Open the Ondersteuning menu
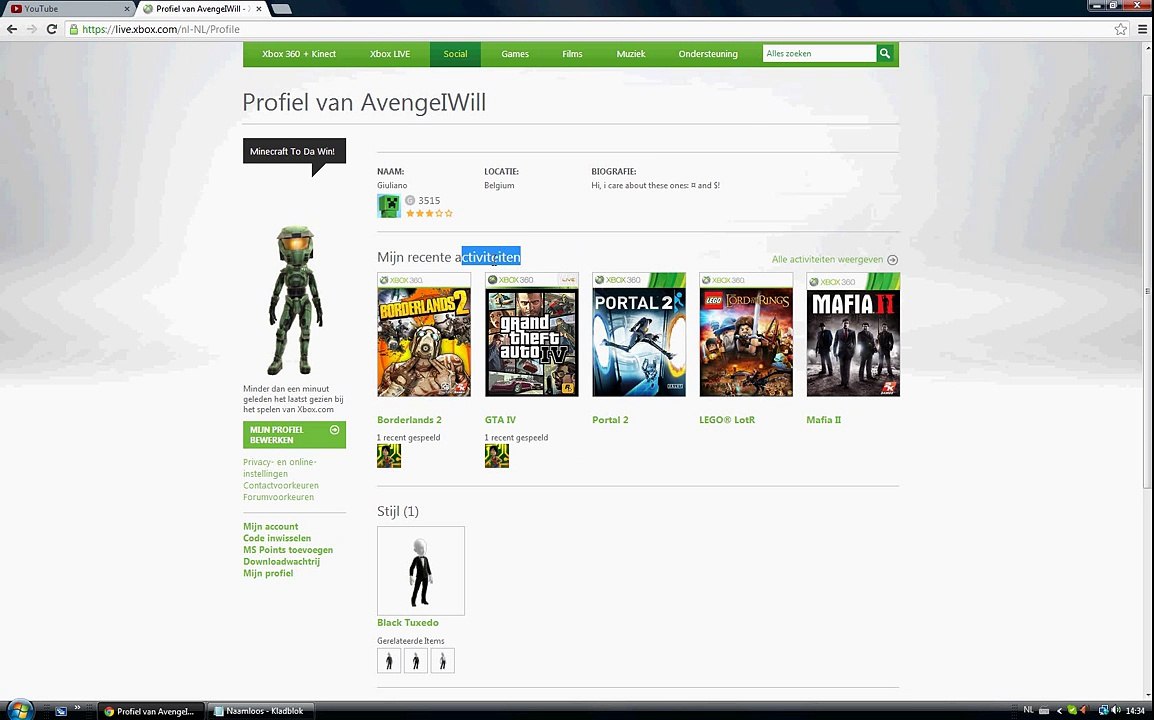Screen dimensions: 1154x720 click(708, 54)
